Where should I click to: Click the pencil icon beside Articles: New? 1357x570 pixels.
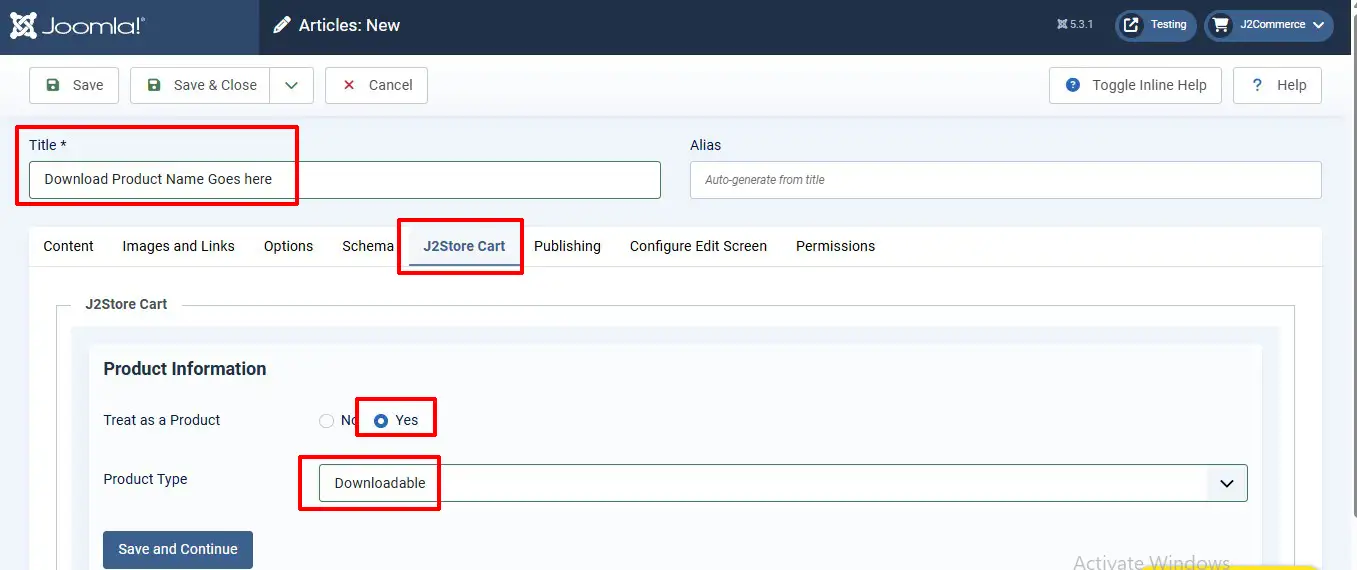282,25
